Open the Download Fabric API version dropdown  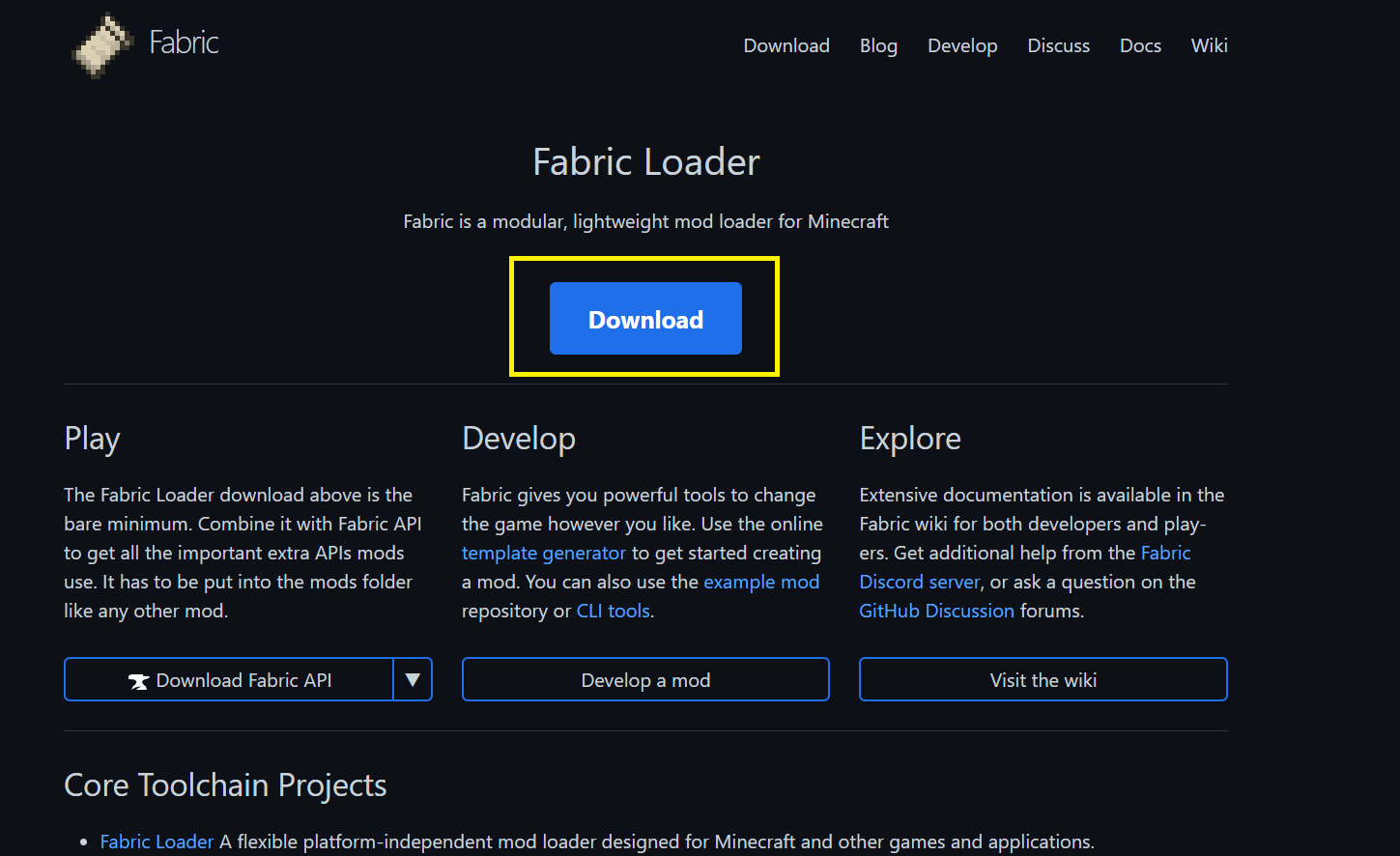[x=414, y=679]
